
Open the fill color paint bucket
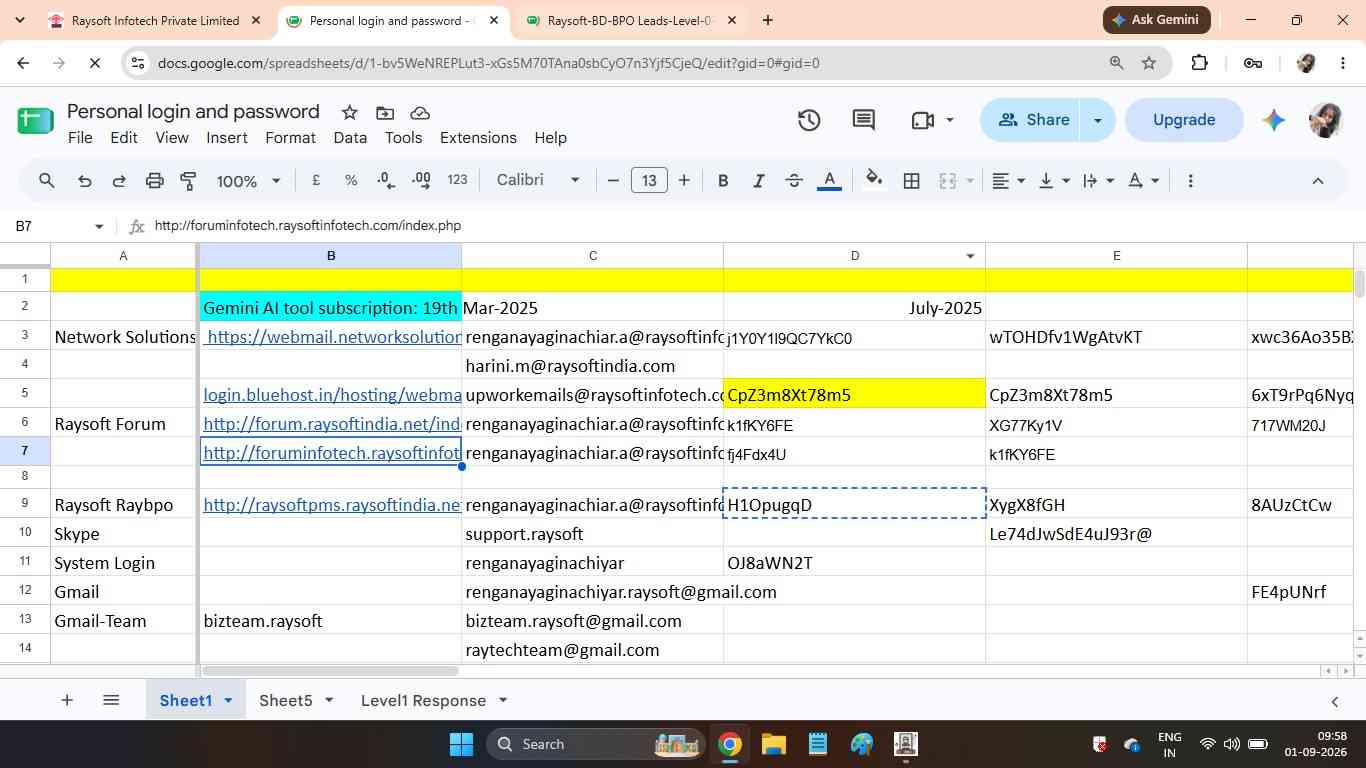[x=874, y=181]
